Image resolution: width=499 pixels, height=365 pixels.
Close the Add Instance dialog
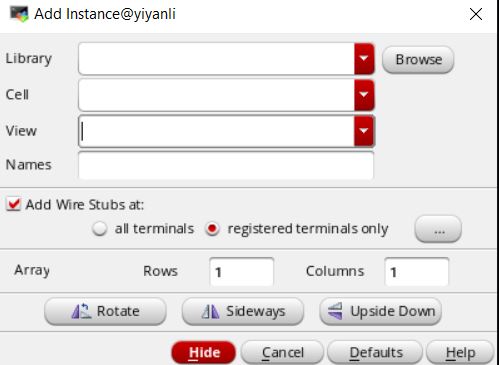[x=476, y=14]
